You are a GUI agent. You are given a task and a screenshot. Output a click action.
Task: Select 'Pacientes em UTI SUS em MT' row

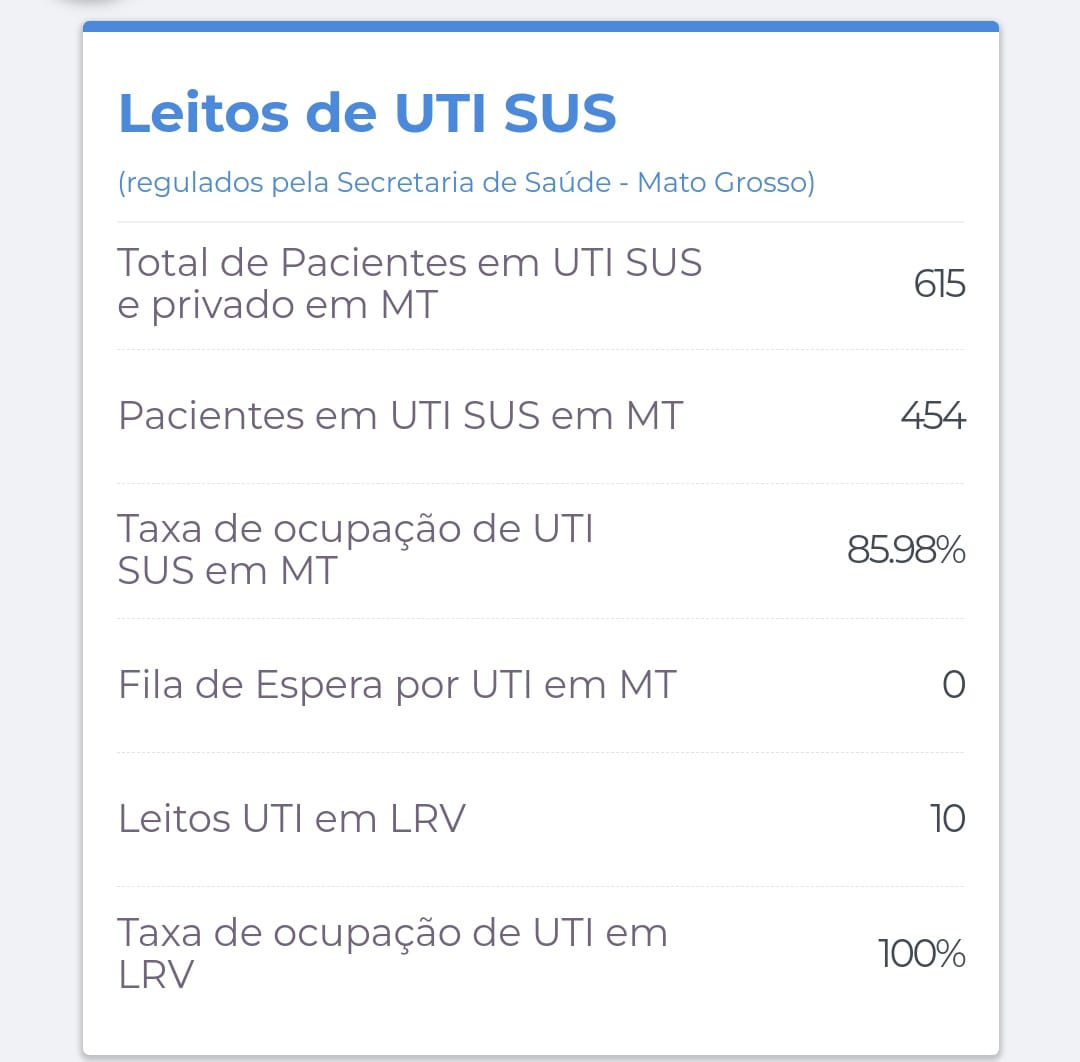pos(541,416)
